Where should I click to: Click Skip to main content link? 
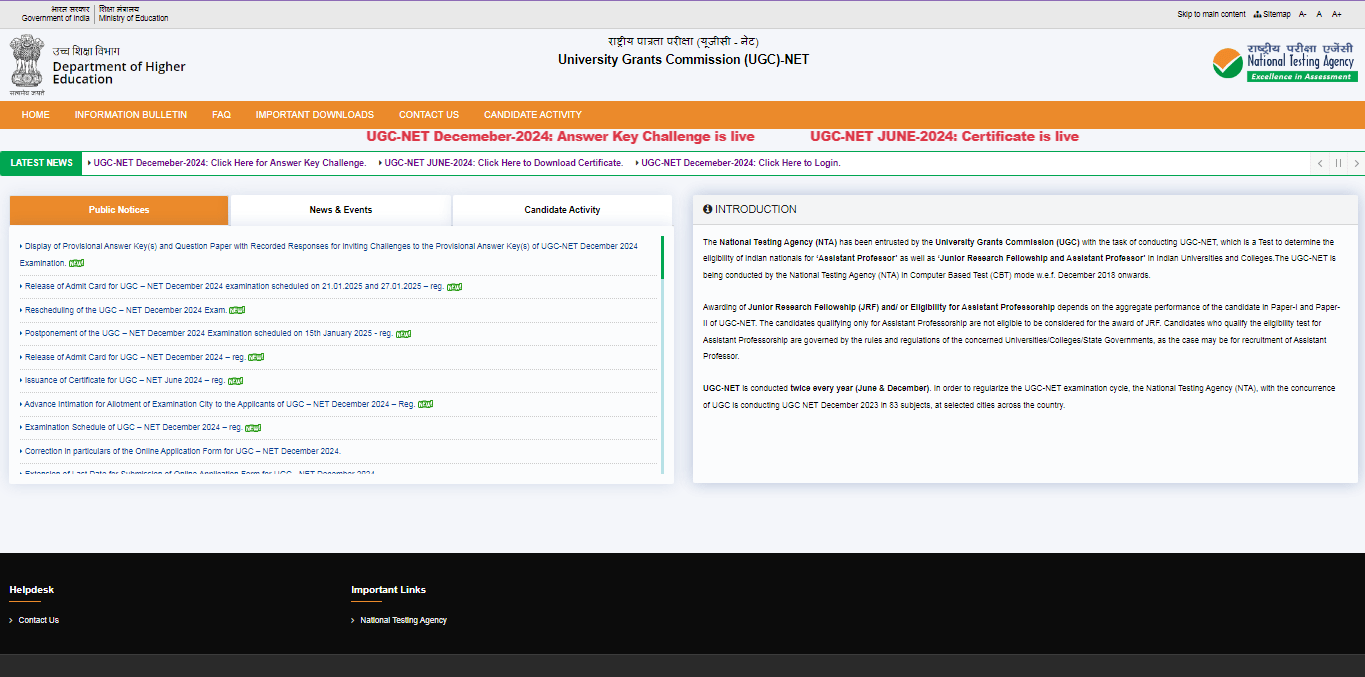click(x=1211, y=14)
